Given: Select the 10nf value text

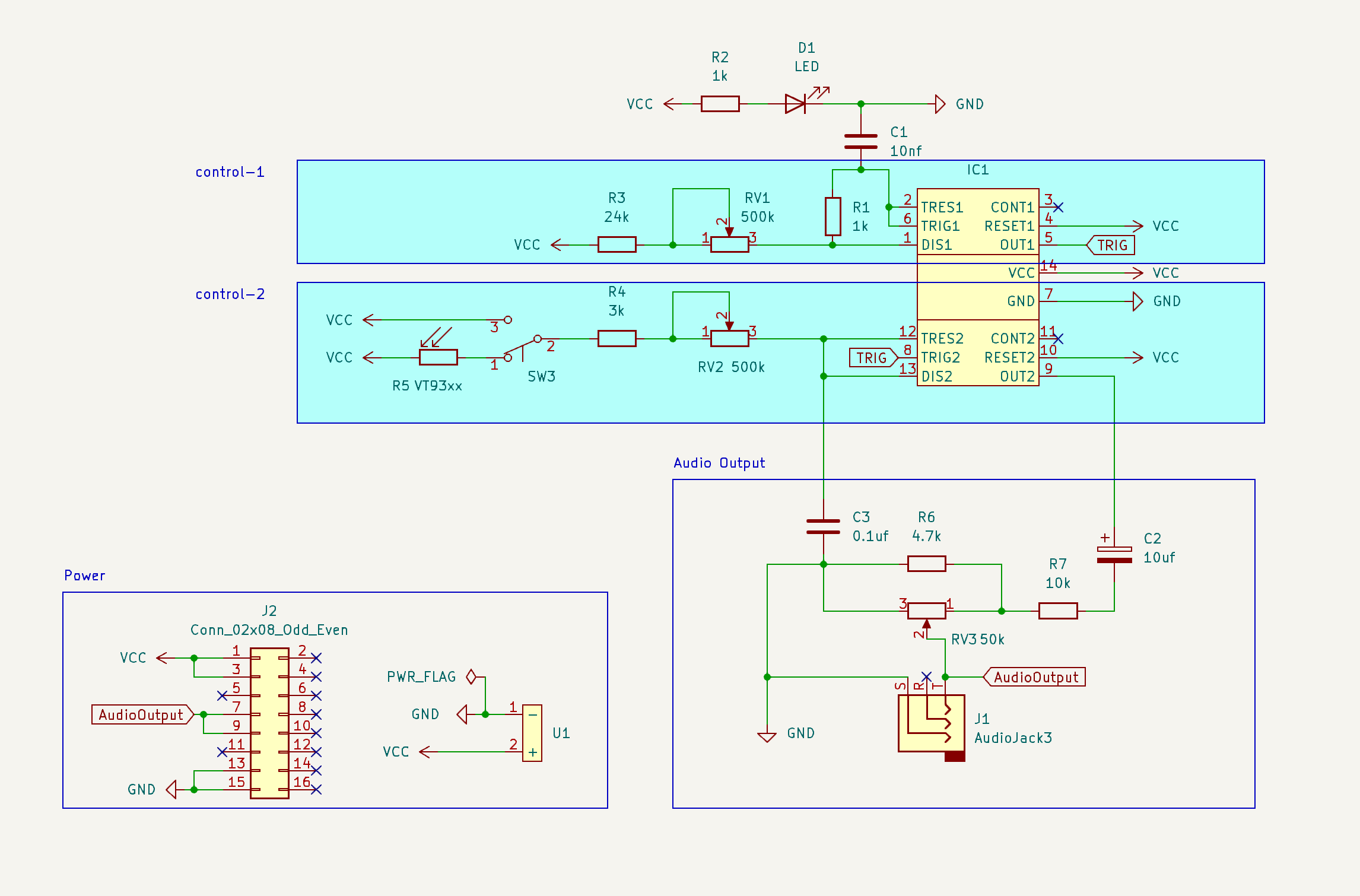Looking at the screenshot, I should (x=906, y=151).
